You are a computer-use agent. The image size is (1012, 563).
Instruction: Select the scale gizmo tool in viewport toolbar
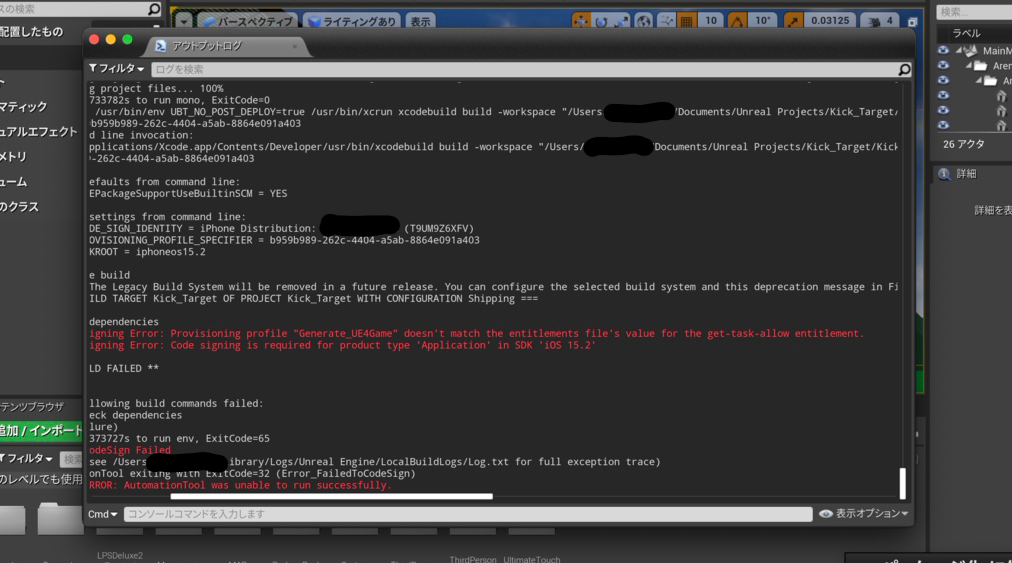tap(622, 21)
